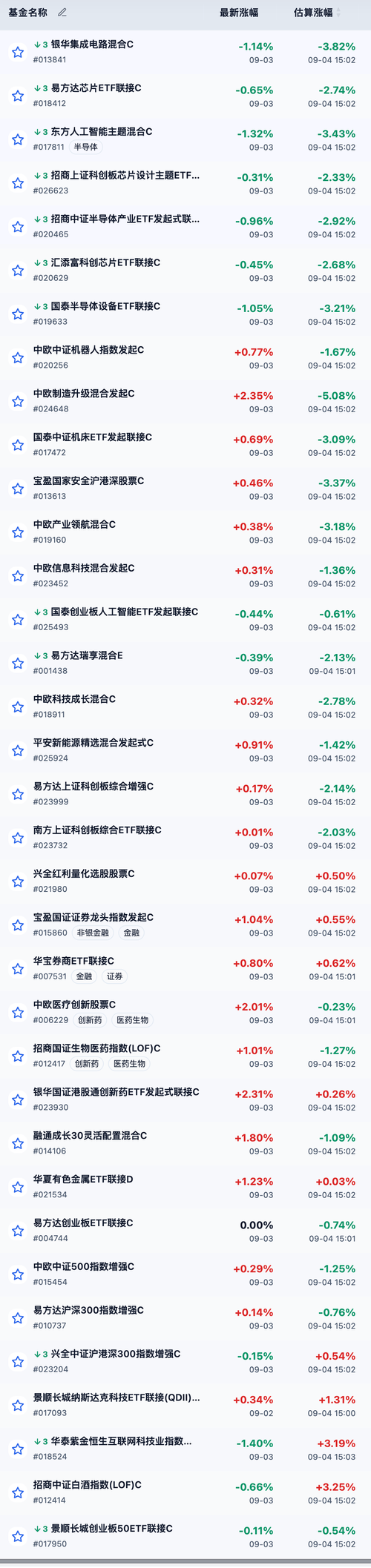Click the down-arrow rank badge on 易方达瑞享混合E

(x=41, y=655)
